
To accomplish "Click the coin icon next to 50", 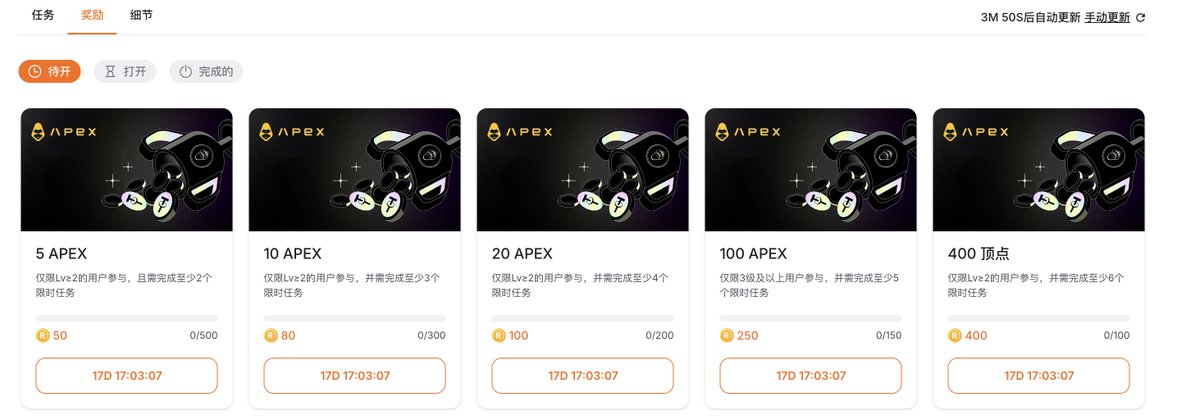I will [x=43, y=335].
